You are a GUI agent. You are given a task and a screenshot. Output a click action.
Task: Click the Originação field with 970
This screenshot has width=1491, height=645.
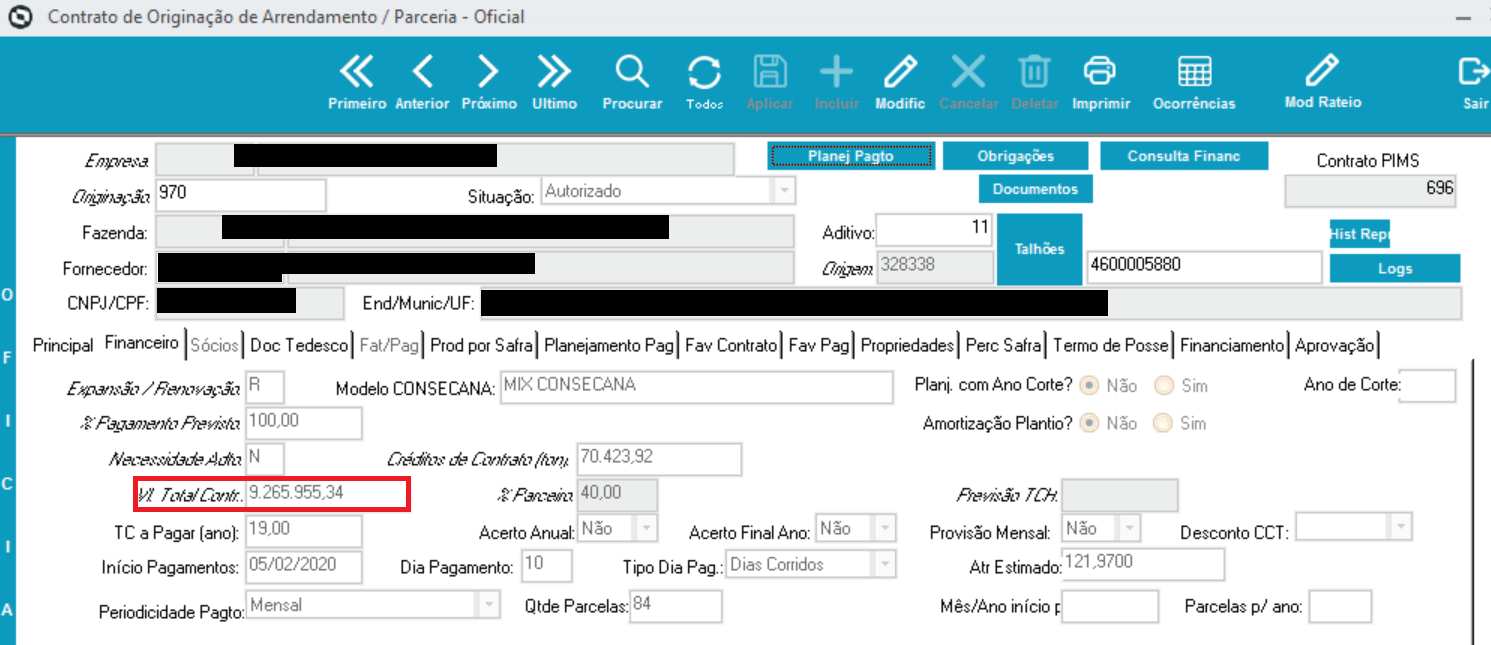(240, 195)
